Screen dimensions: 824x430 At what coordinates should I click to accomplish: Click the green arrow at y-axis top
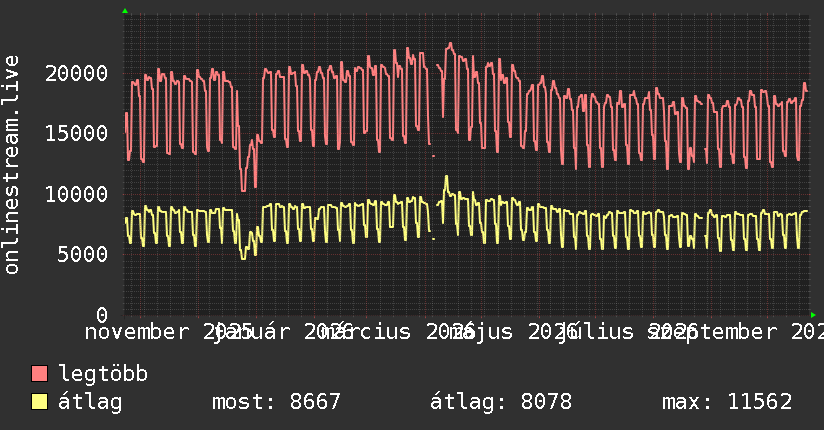point(125,11)
